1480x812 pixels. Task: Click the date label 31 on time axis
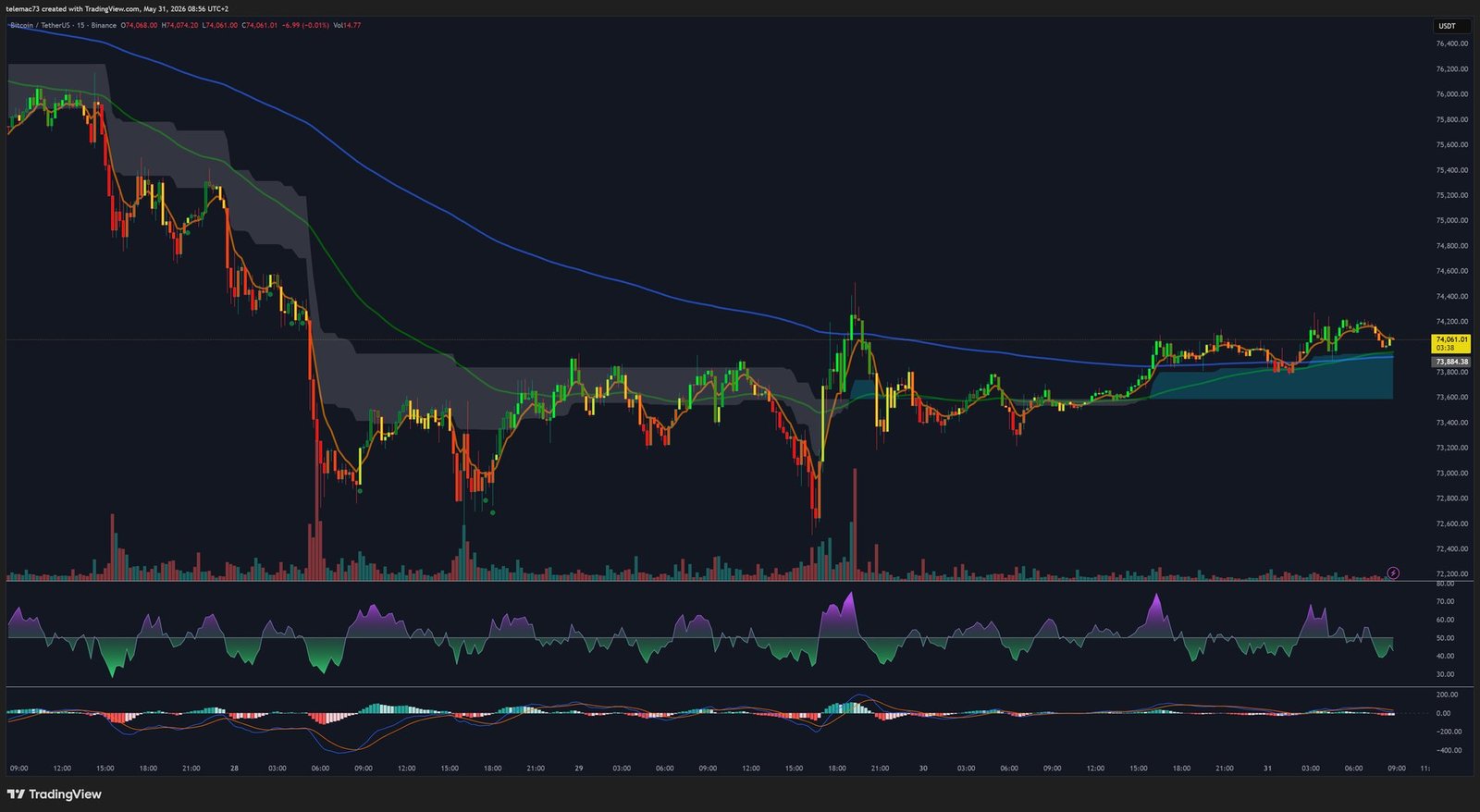1267,769
